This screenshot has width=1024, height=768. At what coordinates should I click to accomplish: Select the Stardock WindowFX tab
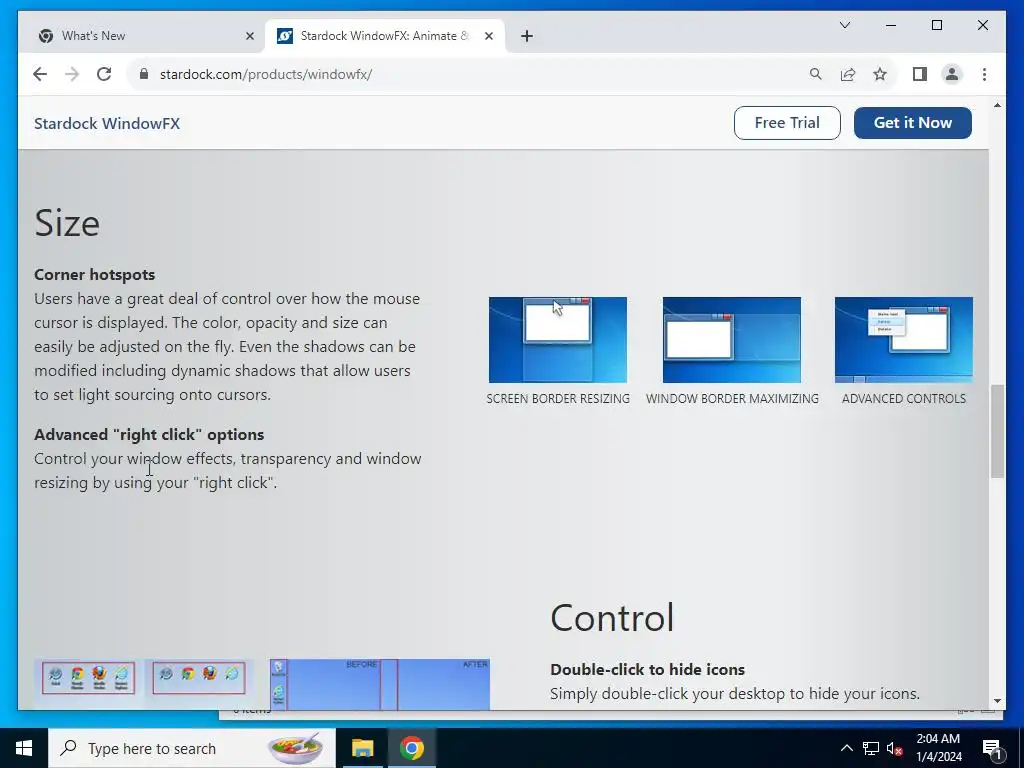point(384,36)
